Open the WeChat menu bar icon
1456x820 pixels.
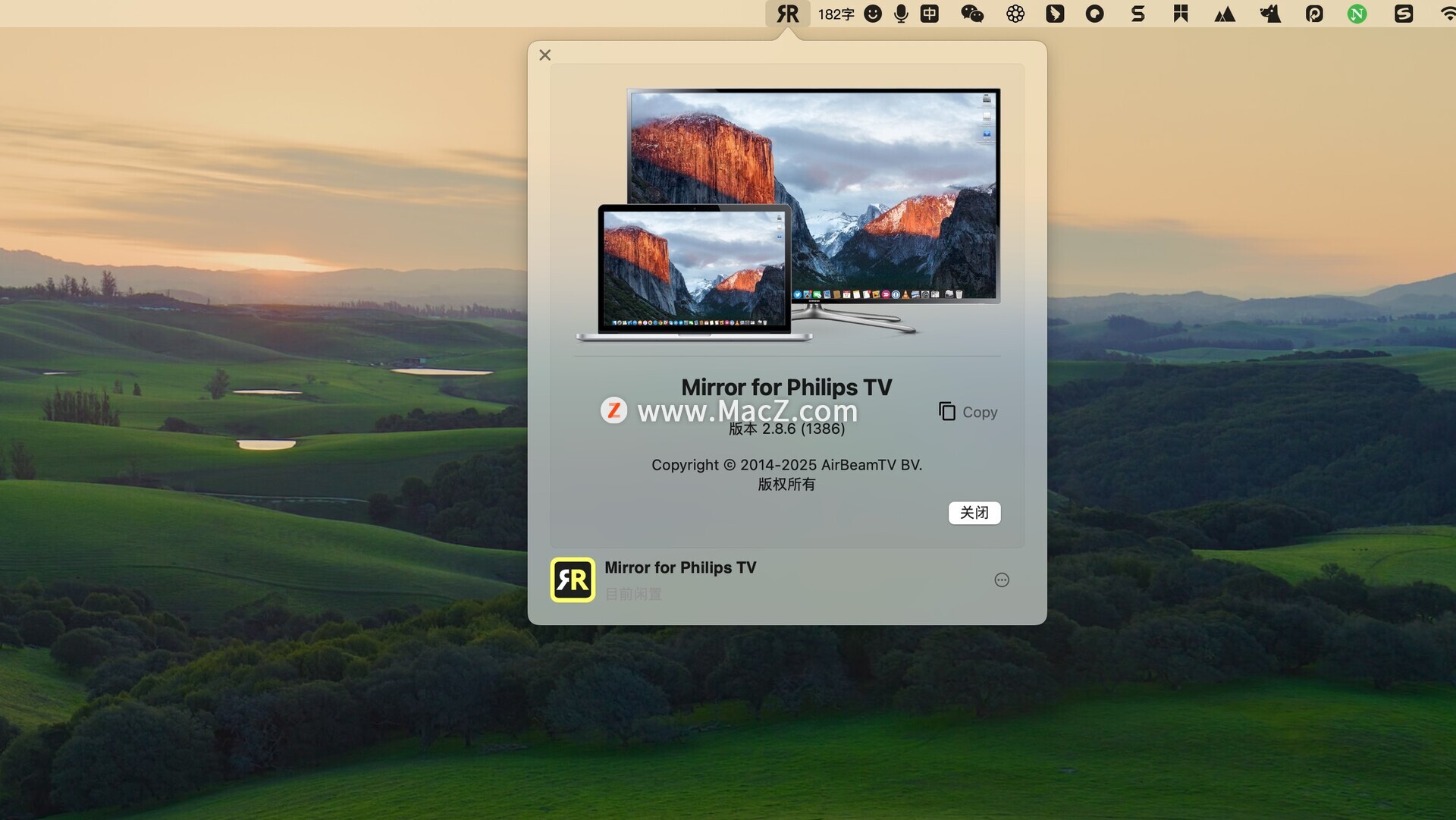coord(972,14)
